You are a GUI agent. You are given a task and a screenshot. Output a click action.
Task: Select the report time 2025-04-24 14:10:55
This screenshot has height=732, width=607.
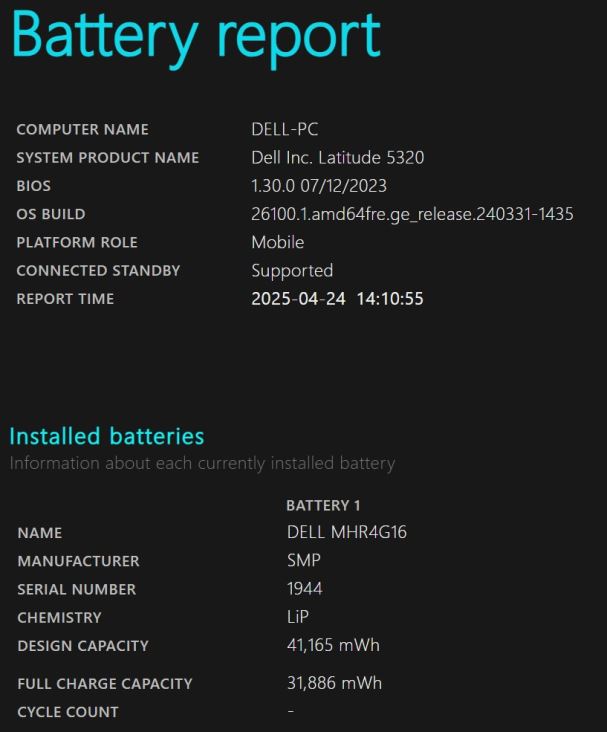[x=338, y=299]
